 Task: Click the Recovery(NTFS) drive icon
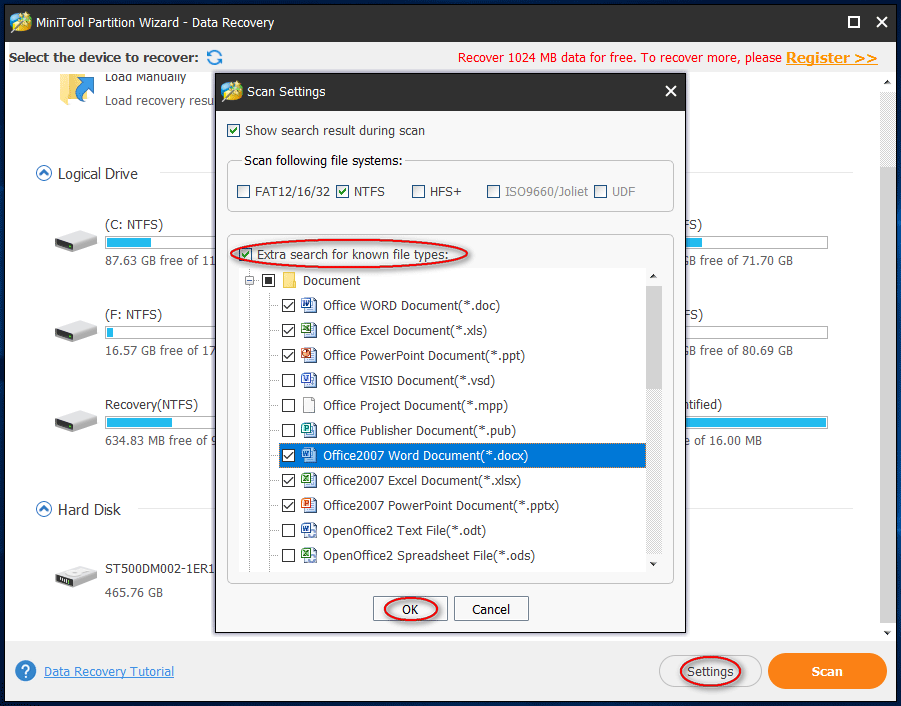[x=76, y=421]
